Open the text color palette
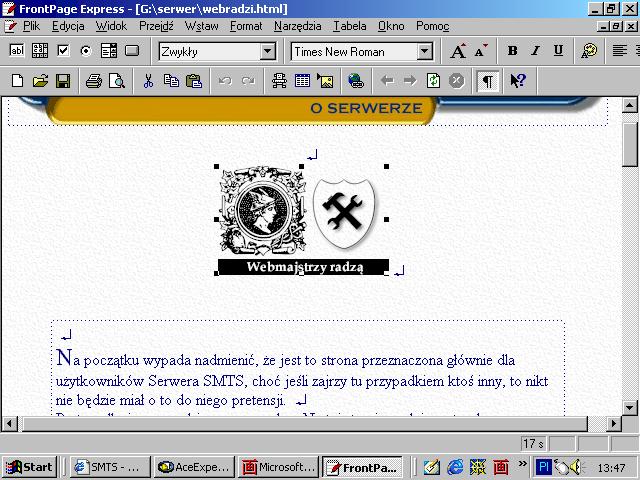 tap(589, 51)
